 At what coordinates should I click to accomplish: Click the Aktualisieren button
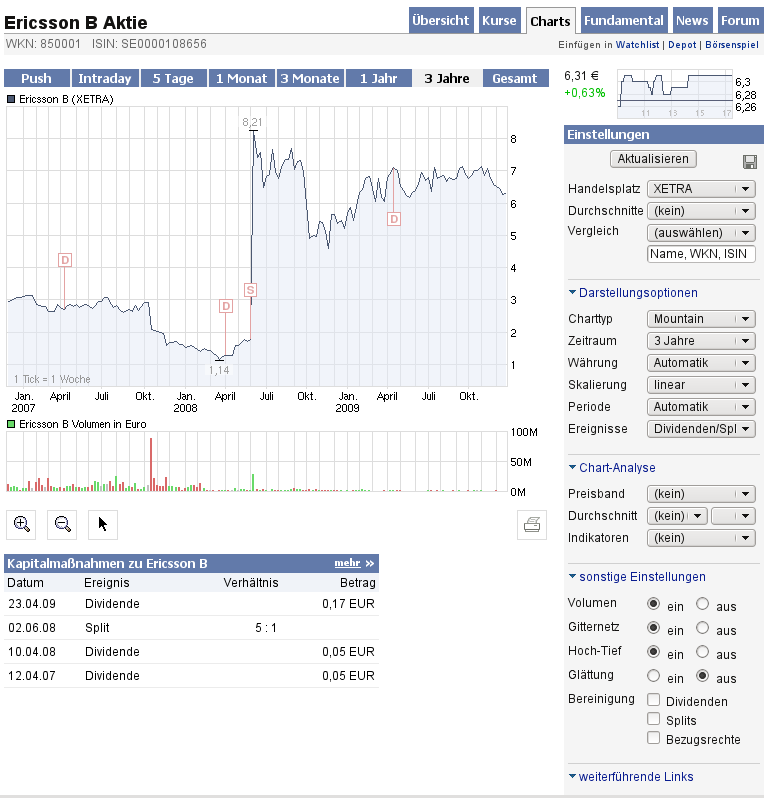click(653, 159)
